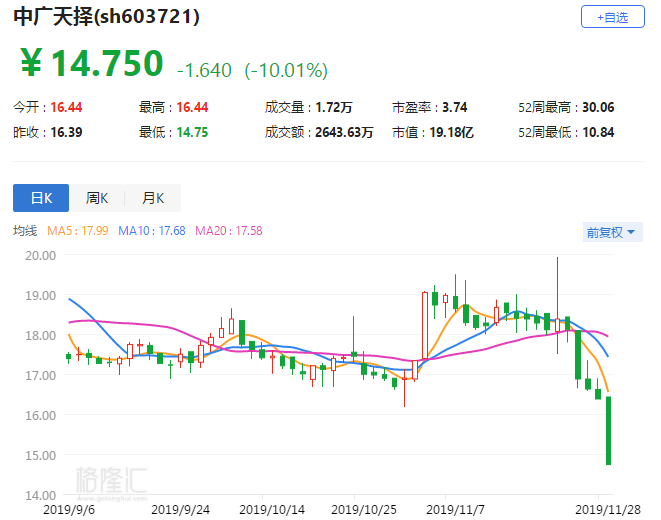Click the price change -1.640 value

click(204, 70)
